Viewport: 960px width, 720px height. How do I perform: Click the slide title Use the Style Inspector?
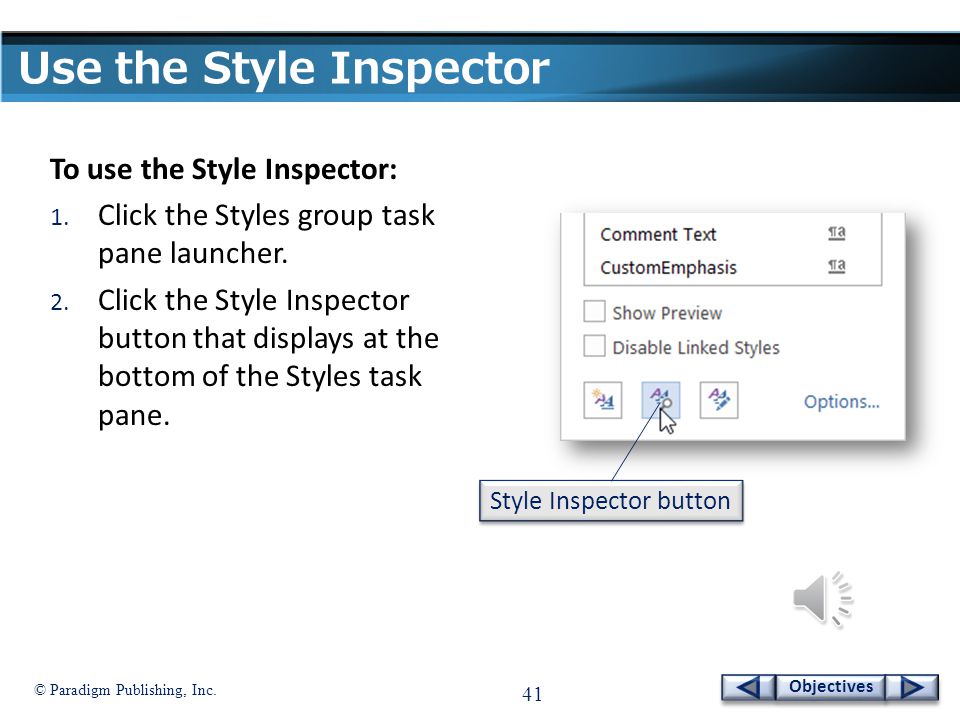click(x=284, y=67)
